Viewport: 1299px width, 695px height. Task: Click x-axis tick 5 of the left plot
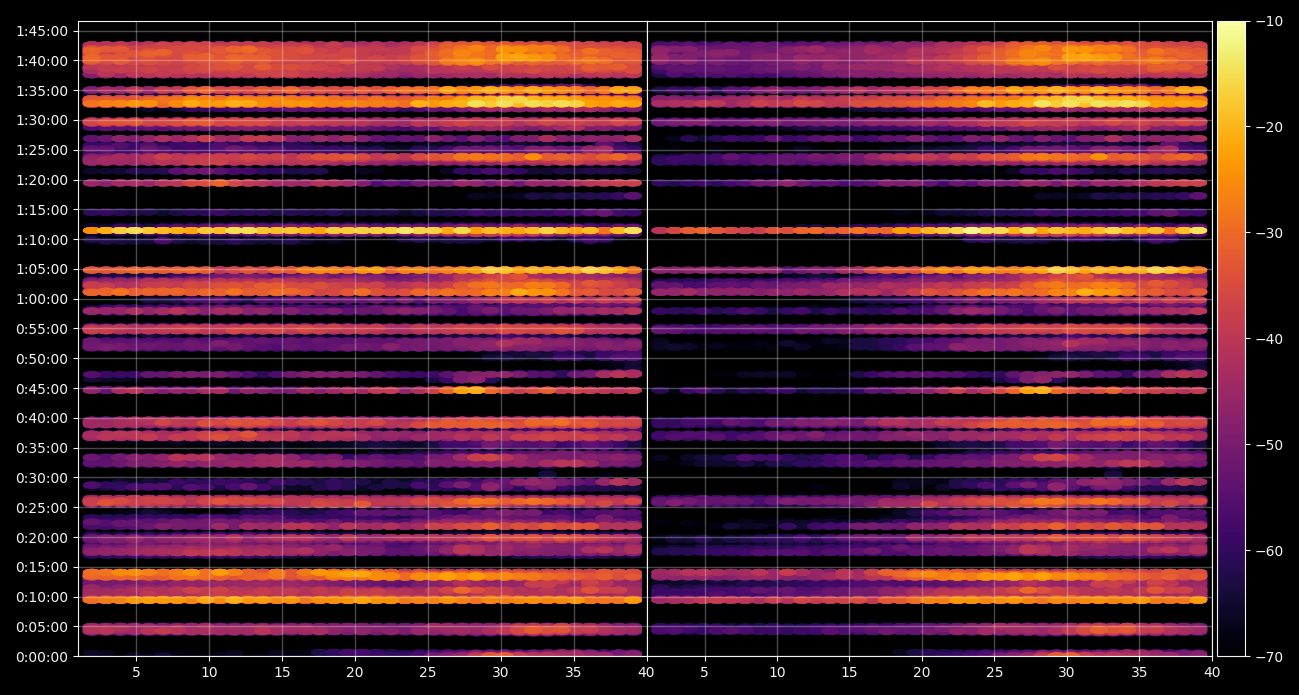point(136,672)
